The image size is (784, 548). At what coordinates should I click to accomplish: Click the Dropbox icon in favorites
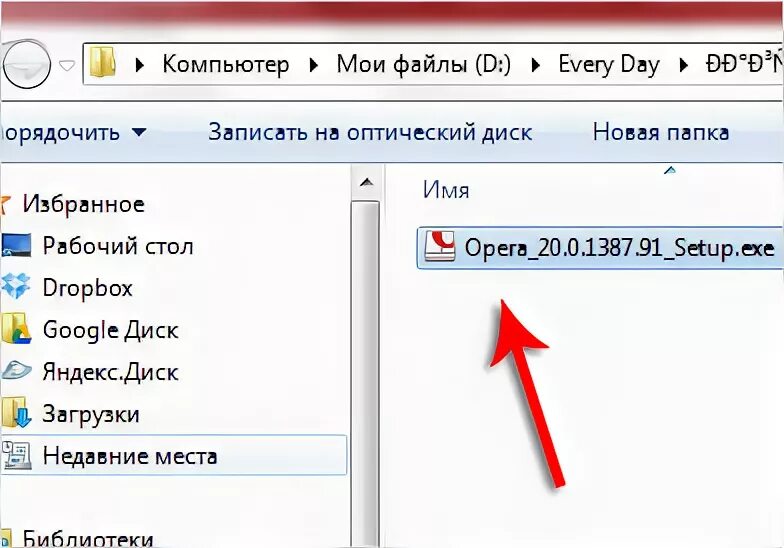tap(16, 287)
